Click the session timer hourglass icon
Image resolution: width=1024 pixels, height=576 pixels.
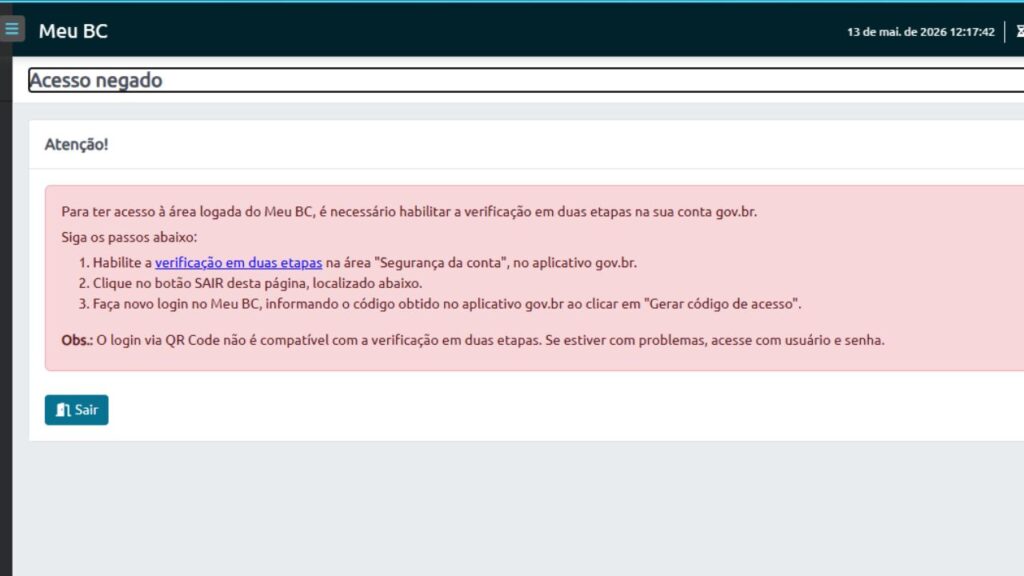click(1020, 31)
